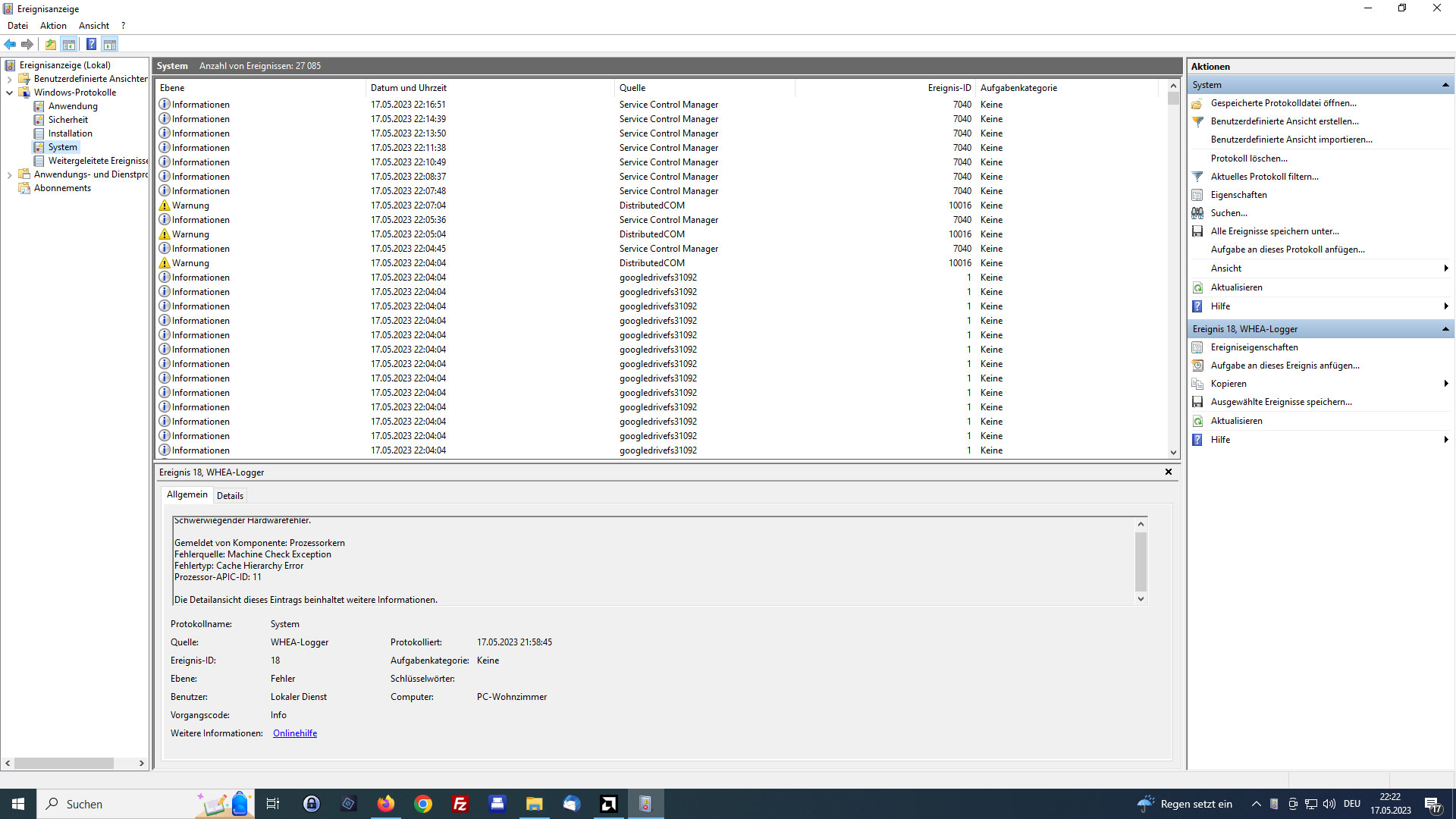Click Protokoll löschen action
1456x819 pixels.
click(1249, 158)
